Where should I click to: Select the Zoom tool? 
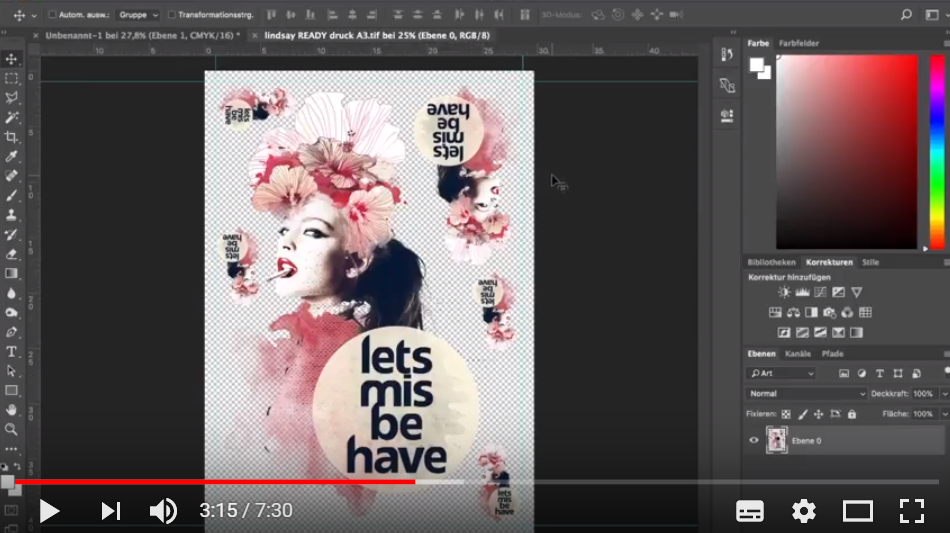[12, 429]
